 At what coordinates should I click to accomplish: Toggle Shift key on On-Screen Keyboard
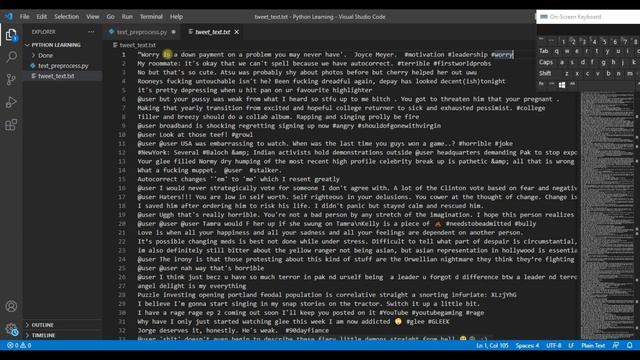pos(545,73)
